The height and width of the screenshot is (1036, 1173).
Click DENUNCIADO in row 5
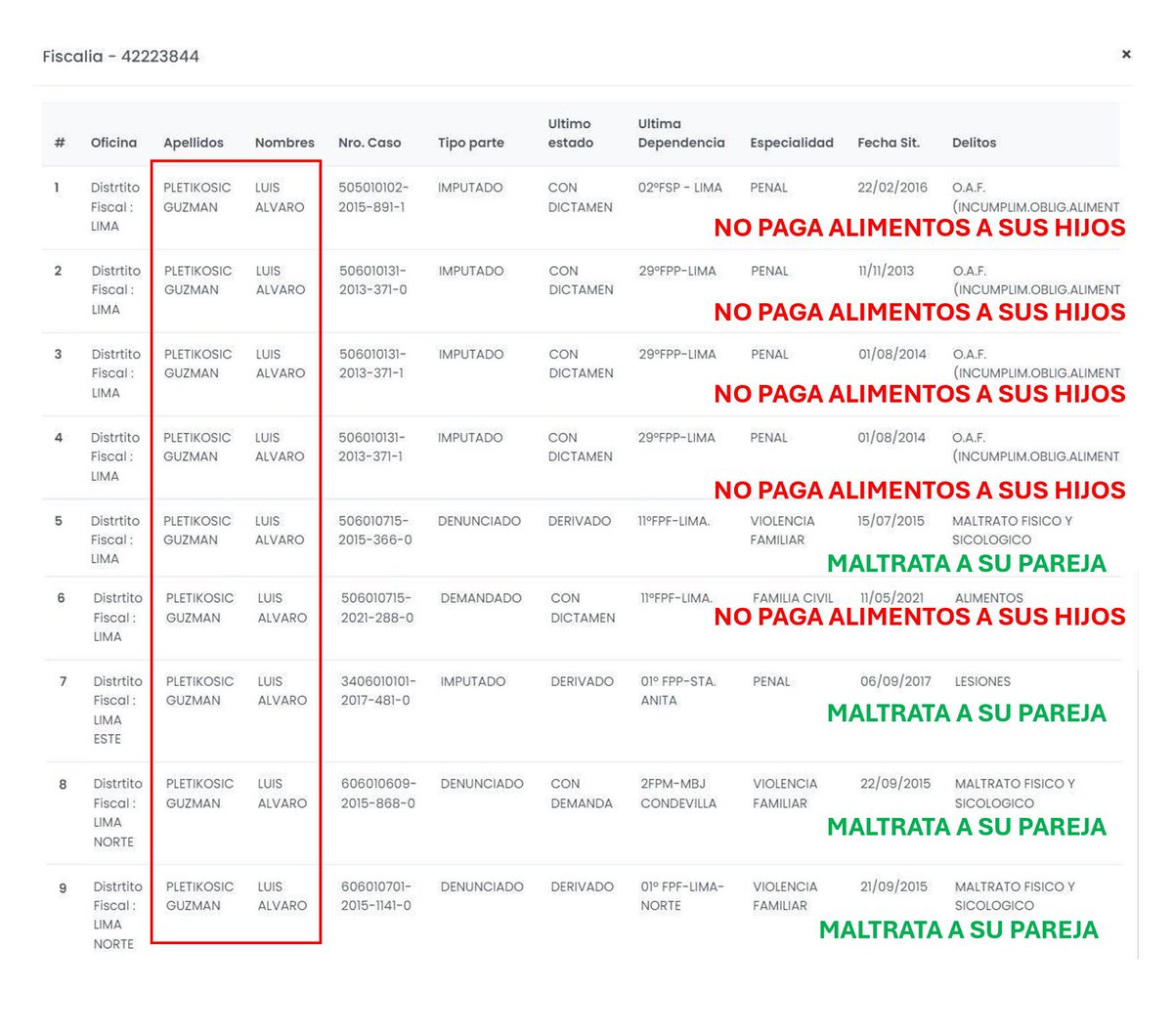[x=479, y=521]
